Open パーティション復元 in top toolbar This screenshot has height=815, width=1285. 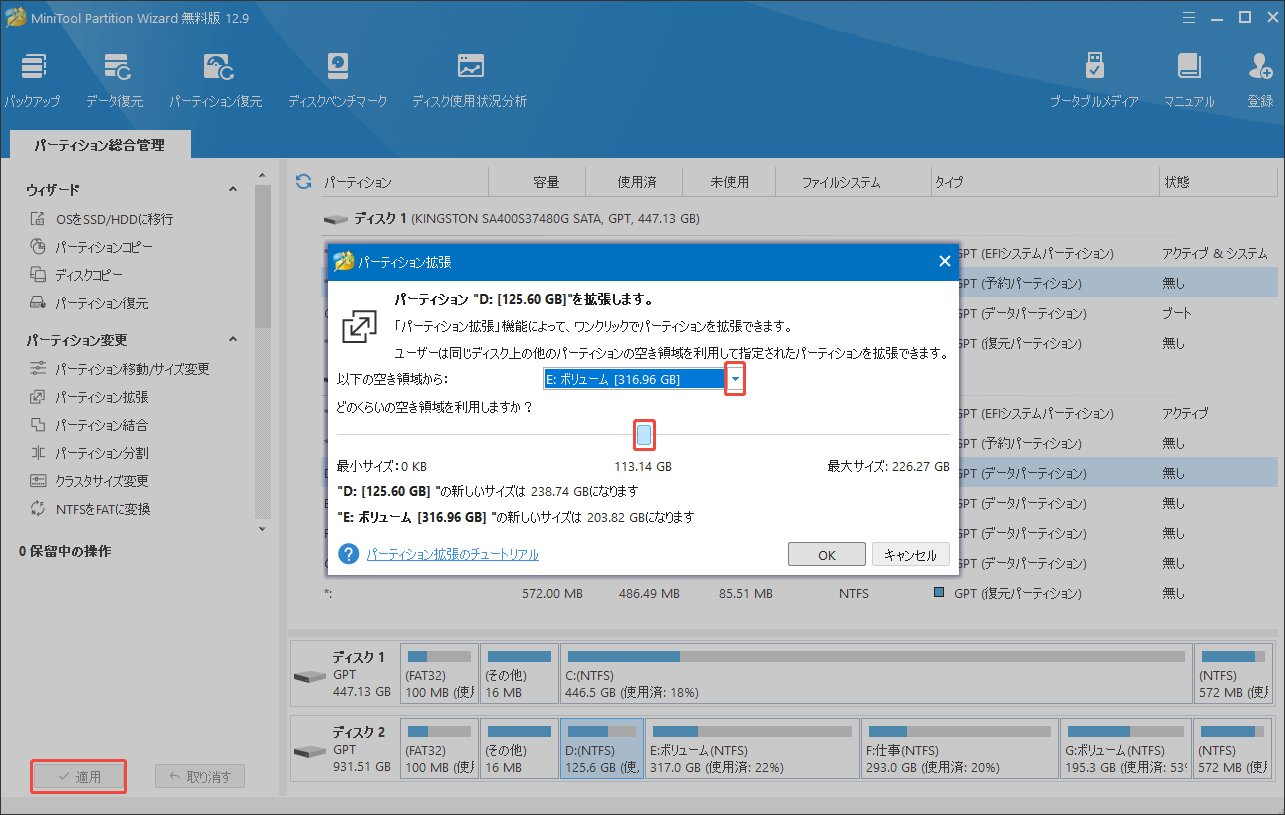coord(215,81)
